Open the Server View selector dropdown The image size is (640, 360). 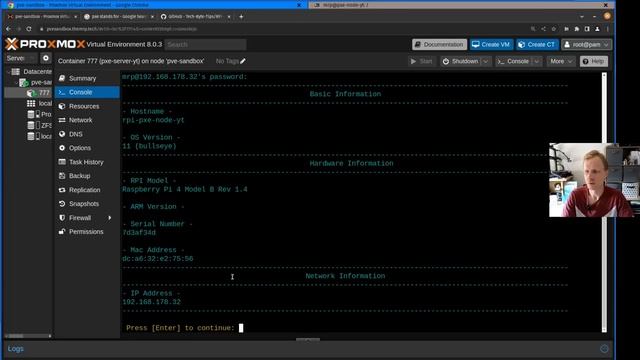(20, 58)
